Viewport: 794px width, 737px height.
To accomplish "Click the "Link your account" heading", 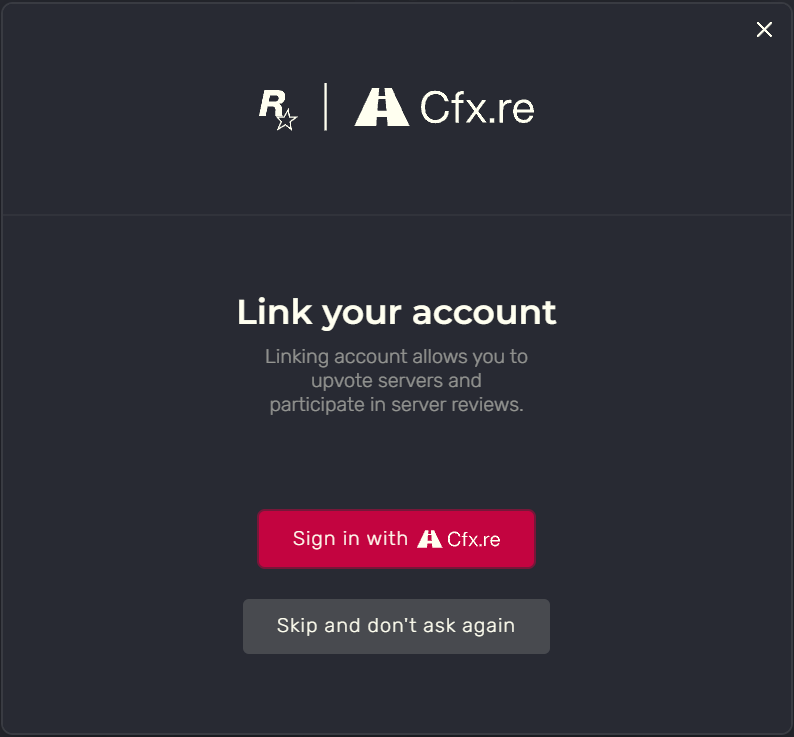I will click(x=396, y=312).
